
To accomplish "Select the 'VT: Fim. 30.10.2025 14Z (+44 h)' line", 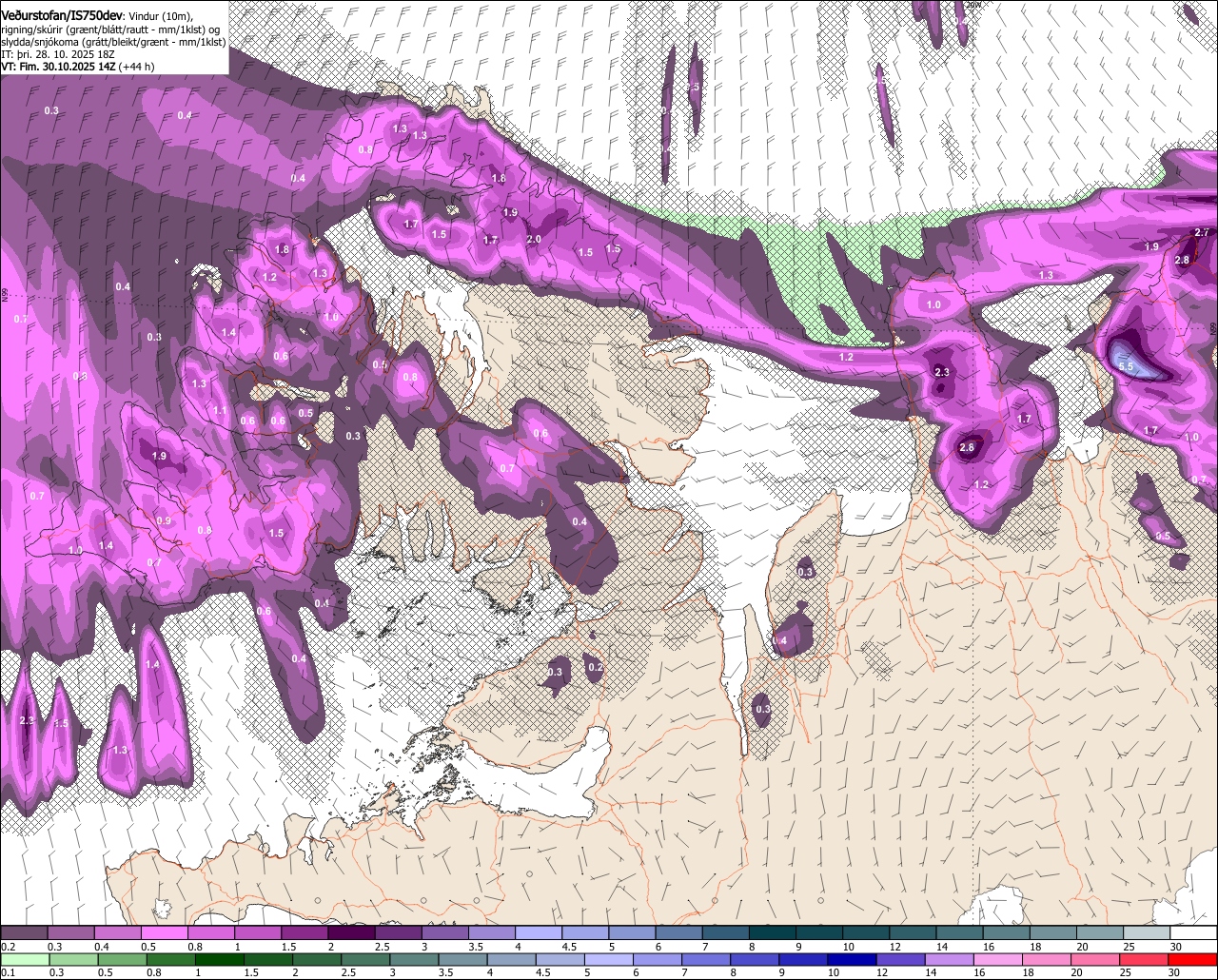I will tap(78, 66).
